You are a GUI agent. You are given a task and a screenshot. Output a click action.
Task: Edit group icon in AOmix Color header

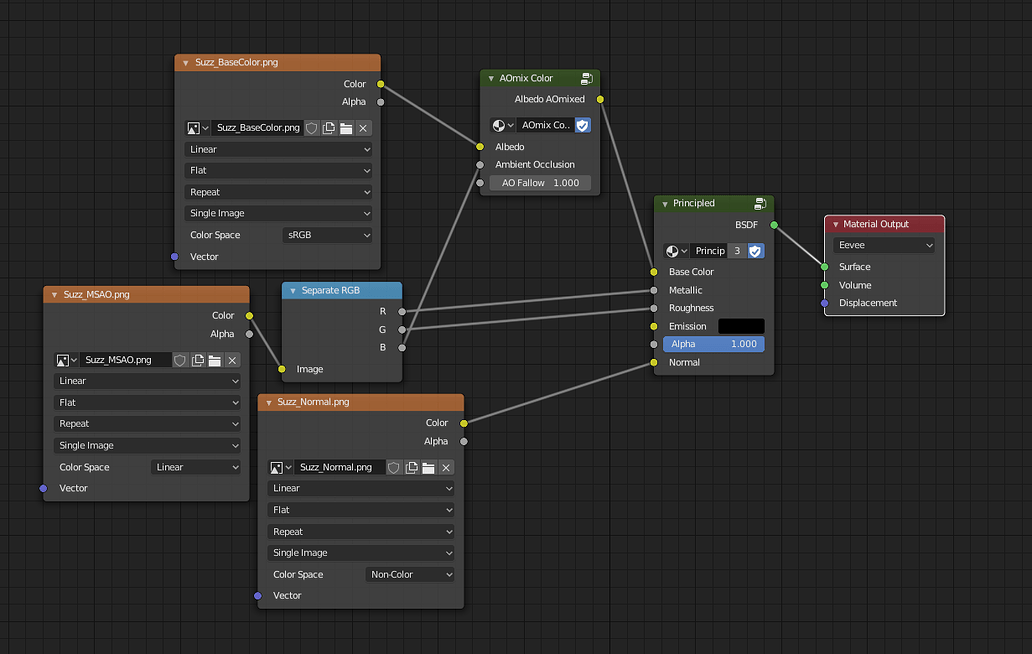pyautogui.click(x=586, y=78)
